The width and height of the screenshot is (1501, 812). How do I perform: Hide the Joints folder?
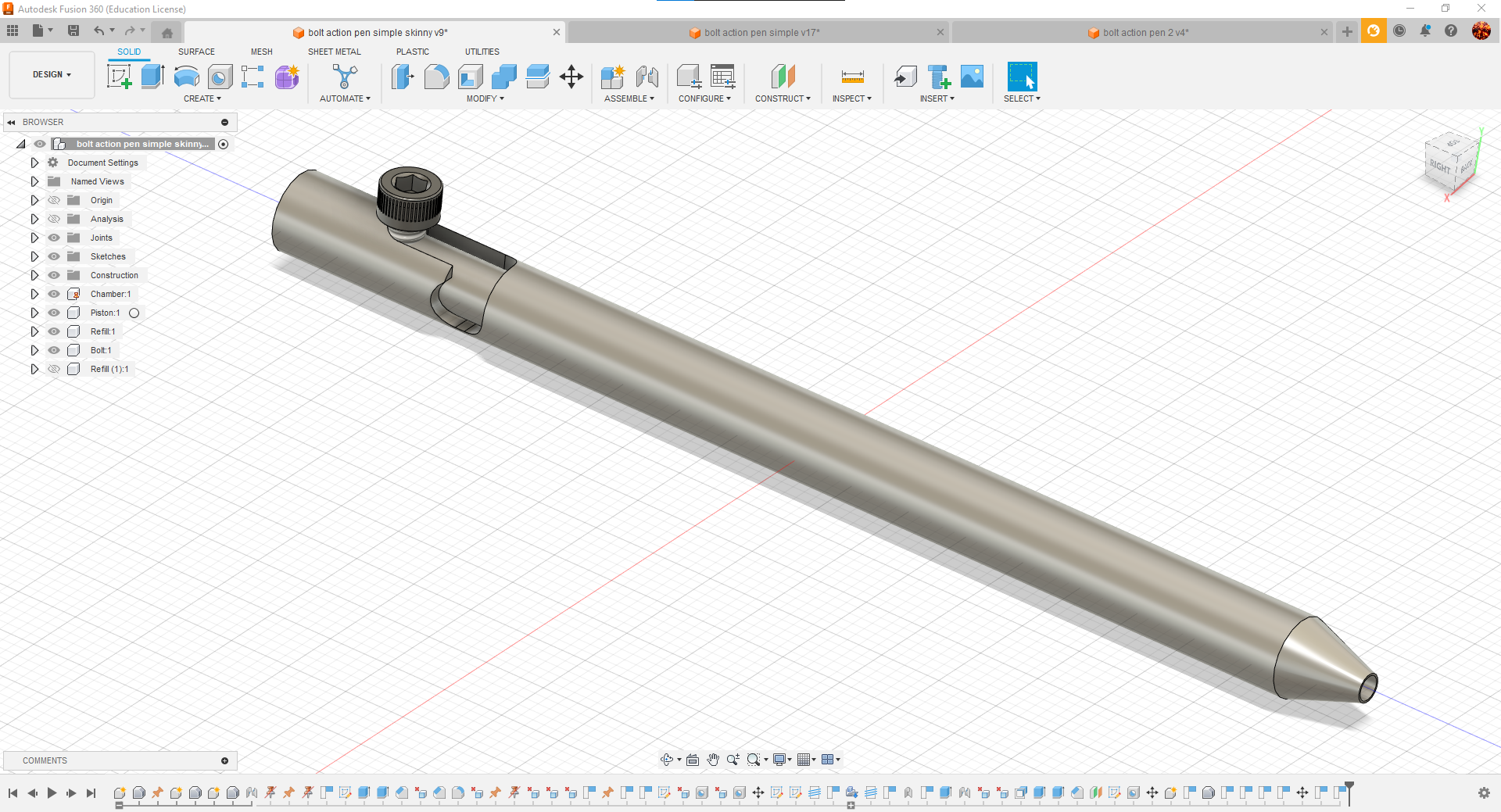coord(54,238)
